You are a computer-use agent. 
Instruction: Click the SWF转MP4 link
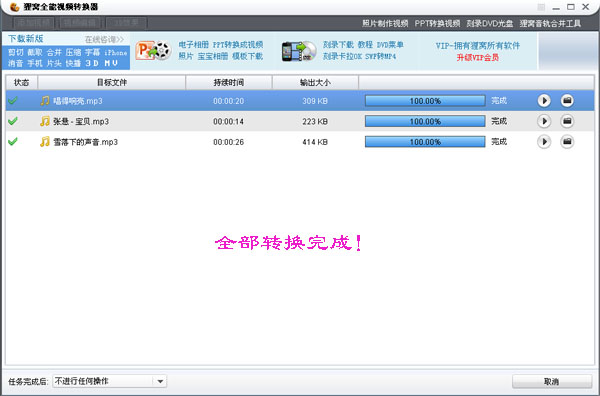coord(381,56)
